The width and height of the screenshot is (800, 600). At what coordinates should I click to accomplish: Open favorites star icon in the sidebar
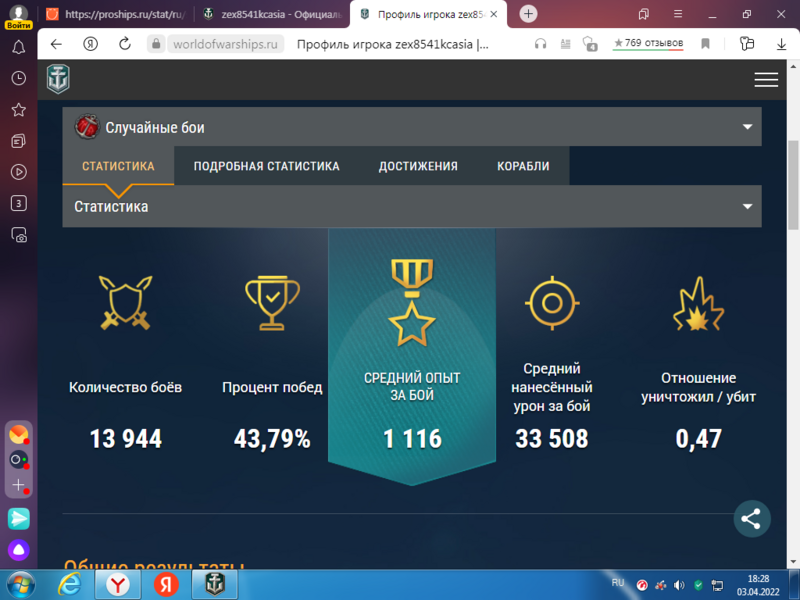coord(19,109)
